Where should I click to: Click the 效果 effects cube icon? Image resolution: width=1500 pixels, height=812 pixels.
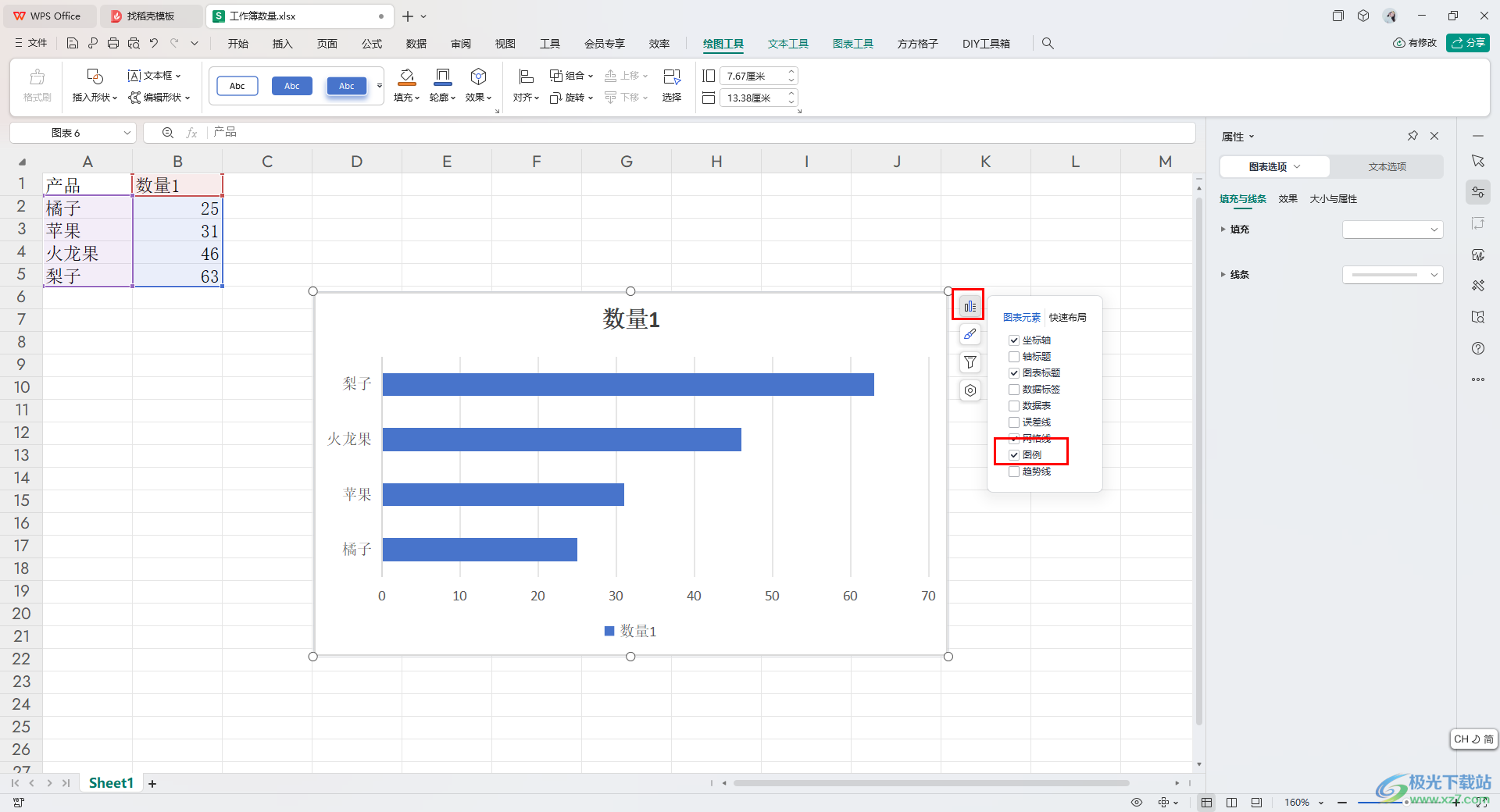[479, 77]
